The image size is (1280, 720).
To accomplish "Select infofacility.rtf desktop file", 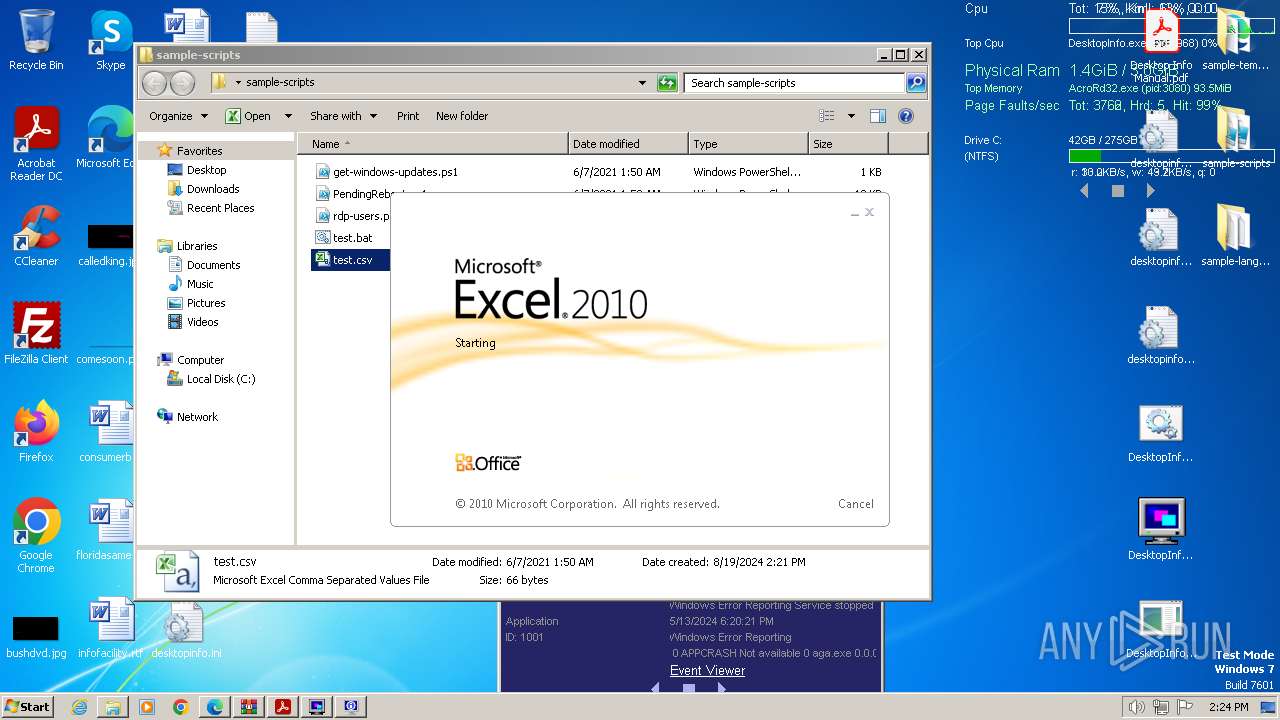I will coord(110,628).
